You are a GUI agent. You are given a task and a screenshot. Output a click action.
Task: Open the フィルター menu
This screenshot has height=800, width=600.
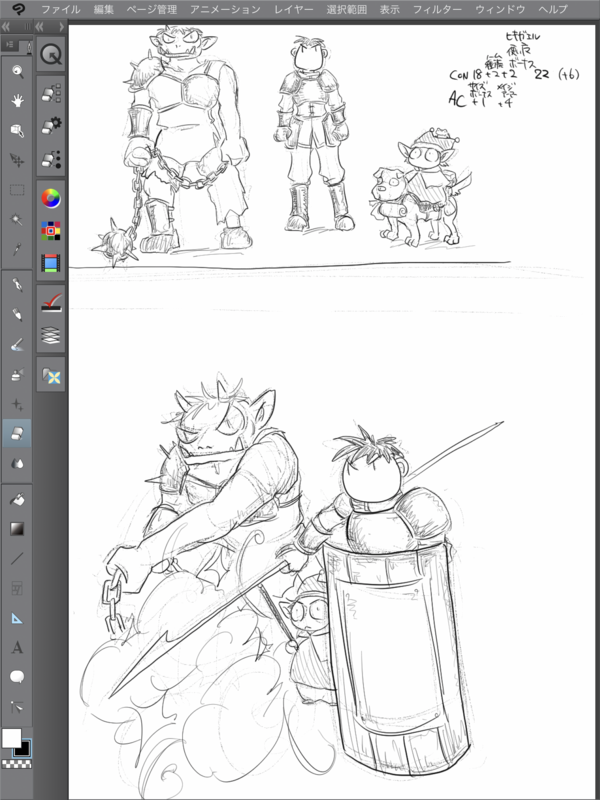[x=437, y=9]
